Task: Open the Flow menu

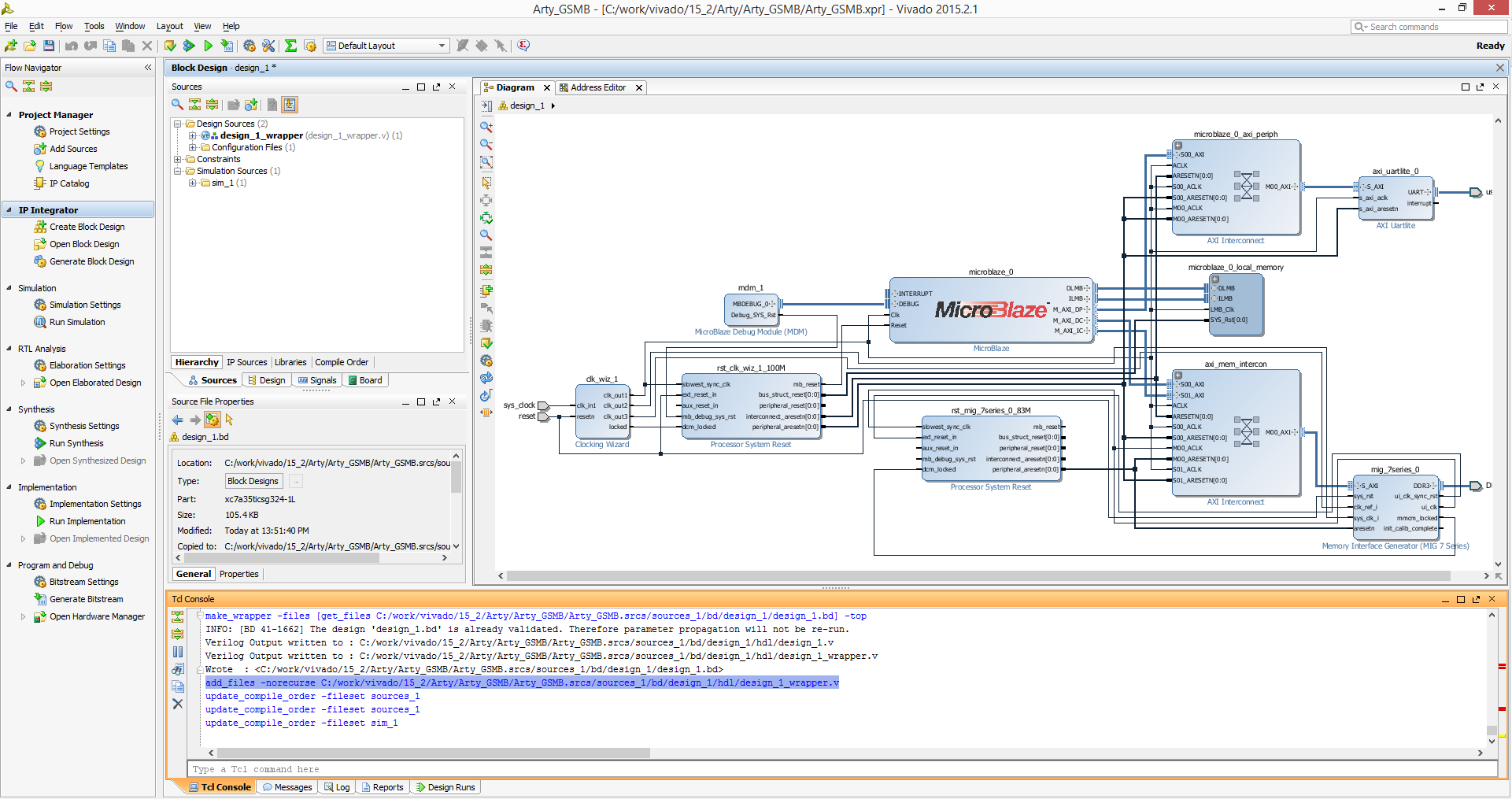Action: pos(64,26)
